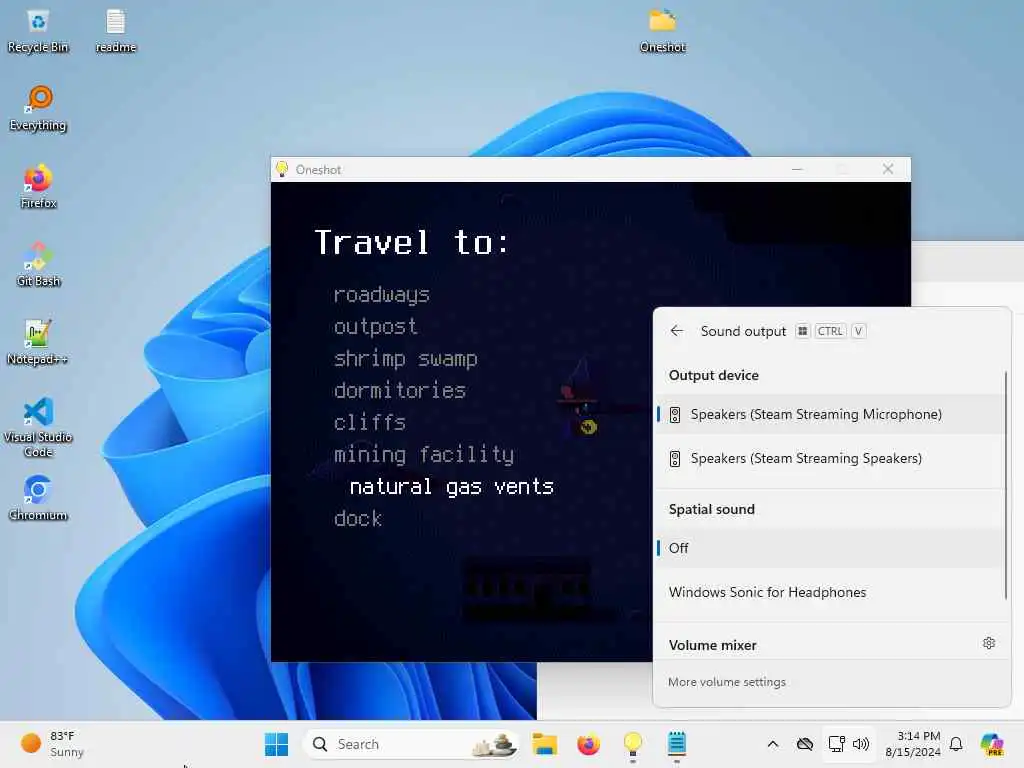Viewport: 1024px width, 768px height.
Task: Click the lightbulb icon in Oneshot title bar
Action: tap(282, 169)
